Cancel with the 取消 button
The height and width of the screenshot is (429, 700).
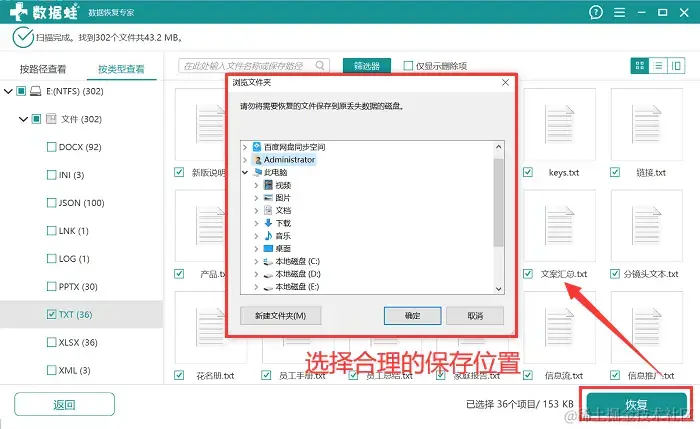475,316
